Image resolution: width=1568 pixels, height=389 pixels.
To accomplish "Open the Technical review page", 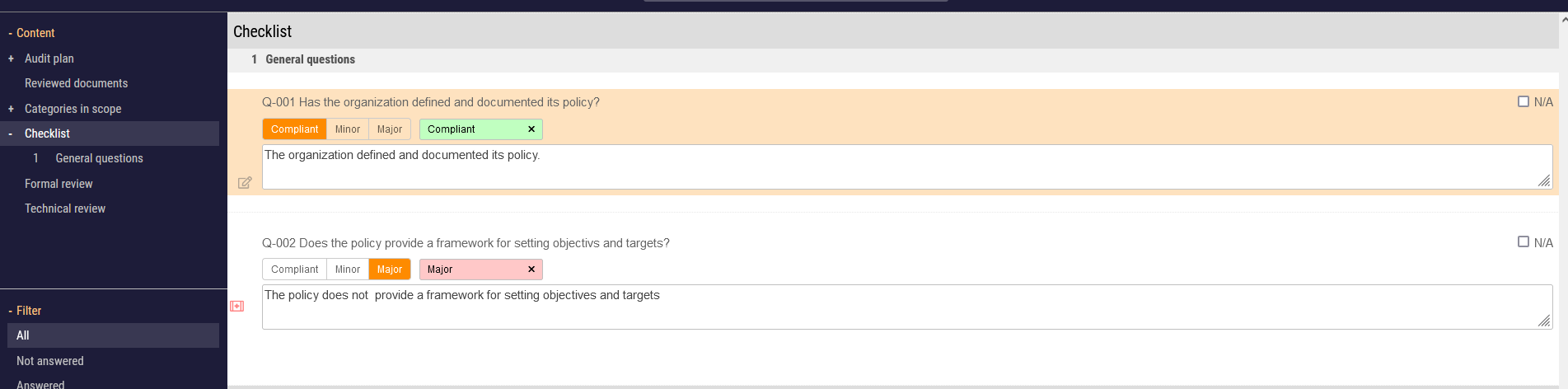I will pyautogui.click(x=65, y=209).
